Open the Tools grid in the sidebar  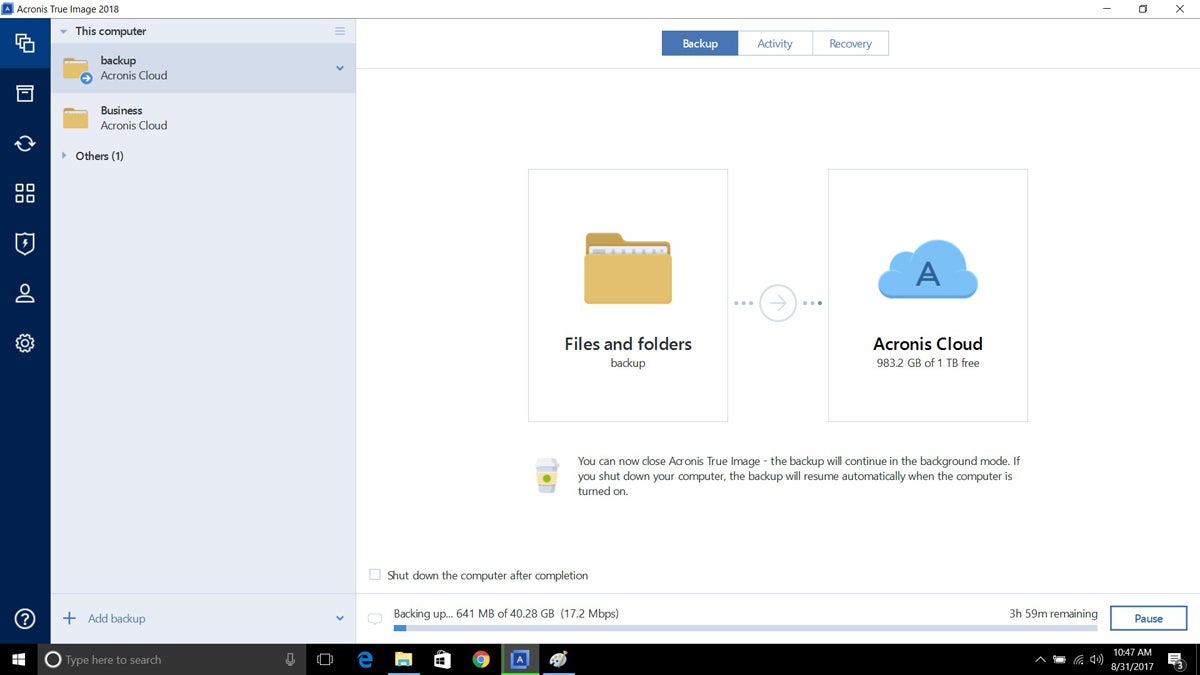point(25,193)
